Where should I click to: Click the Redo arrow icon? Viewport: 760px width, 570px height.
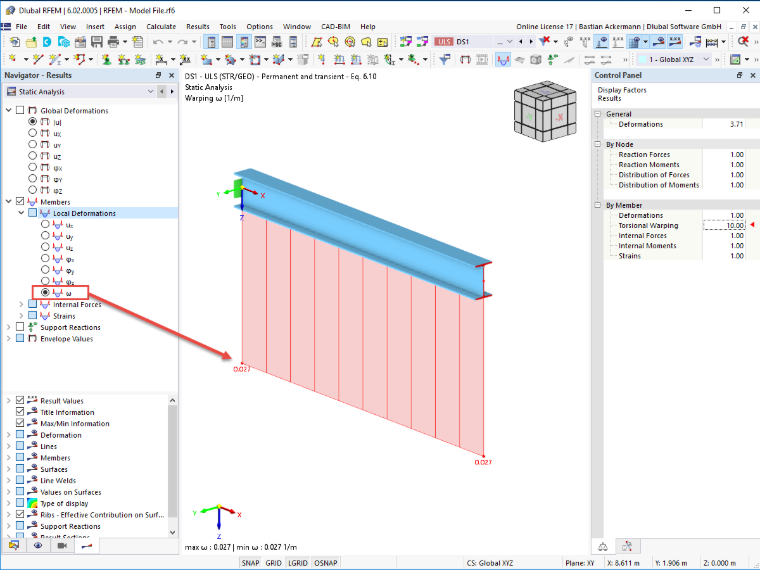(x=182, y=42)
